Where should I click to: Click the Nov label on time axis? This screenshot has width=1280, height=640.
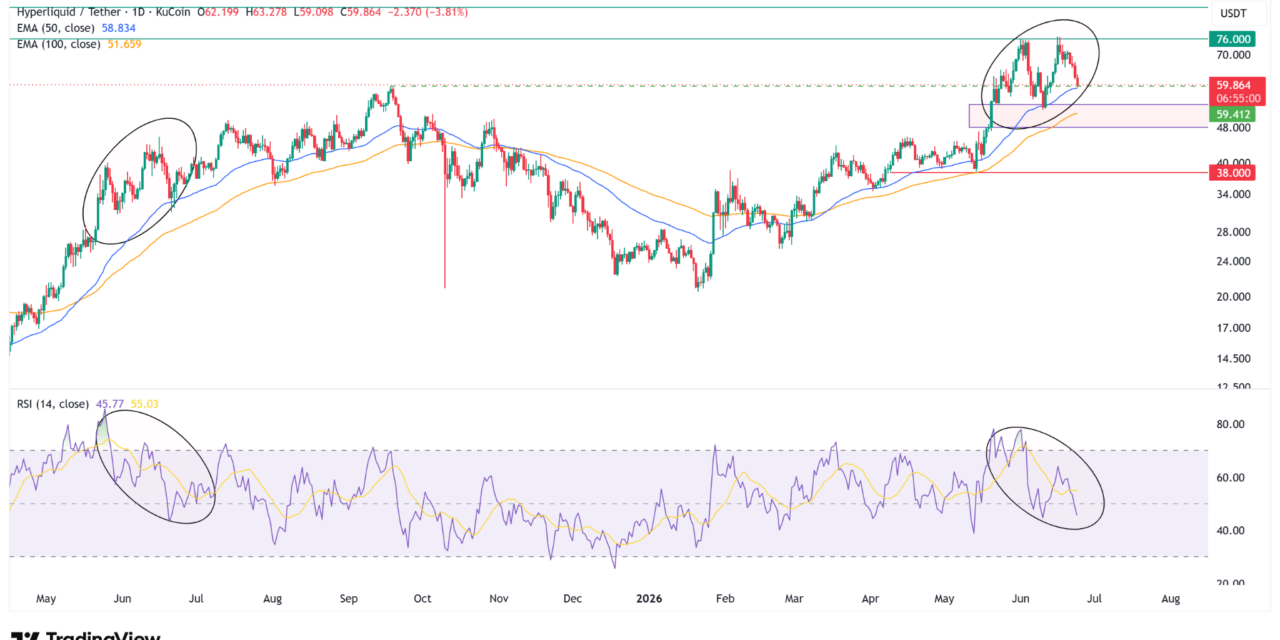click(x=498, y=599)
